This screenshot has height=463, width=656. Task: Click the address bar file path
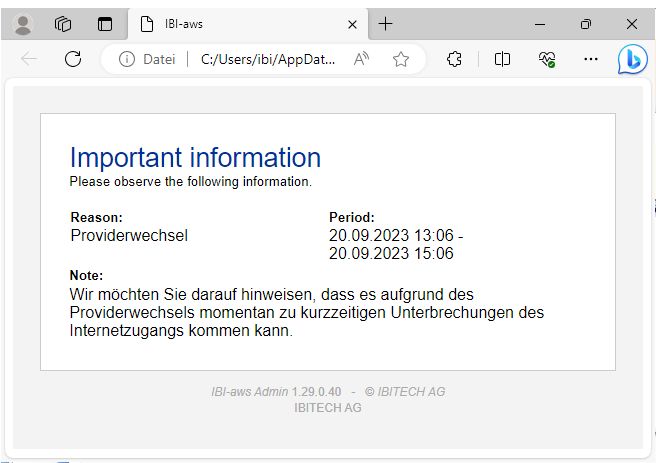268,59
